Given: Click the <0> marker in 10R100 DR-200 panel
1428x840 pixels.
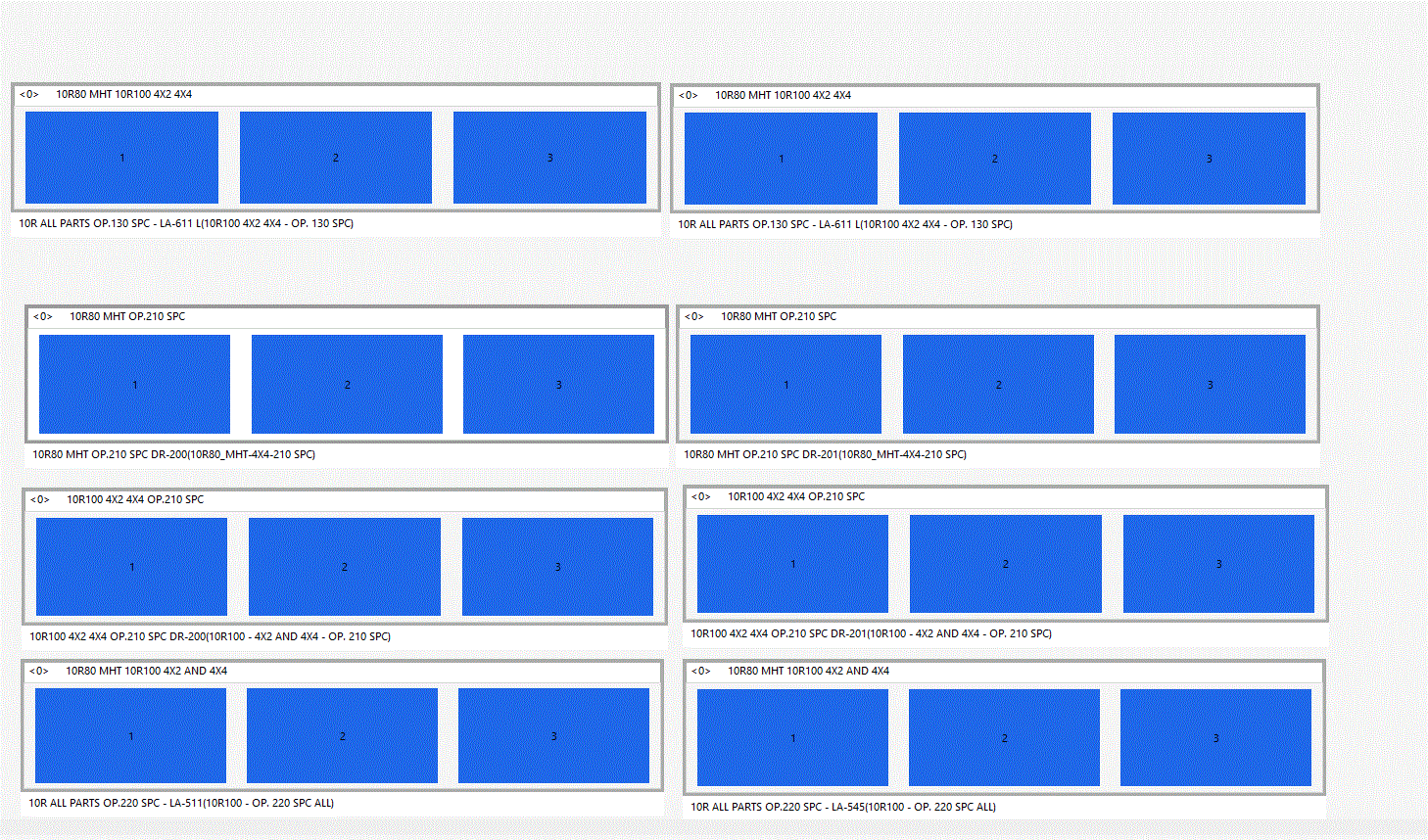Looking at the screenshot, I should 40,499.
